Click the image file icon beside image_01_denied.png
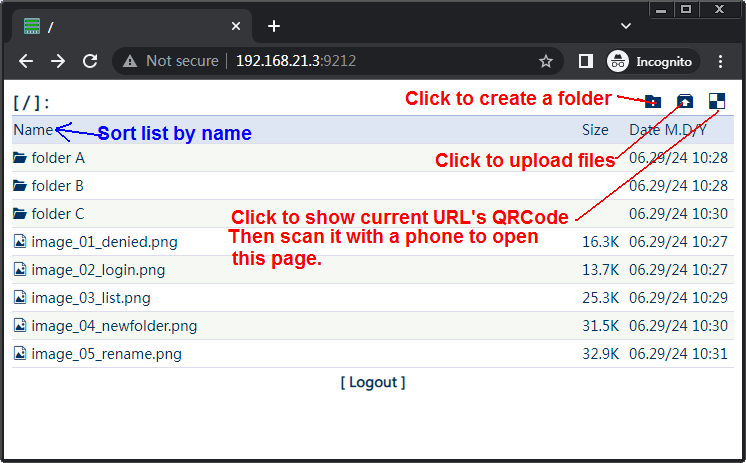746x463 pixels. (20, 242)
